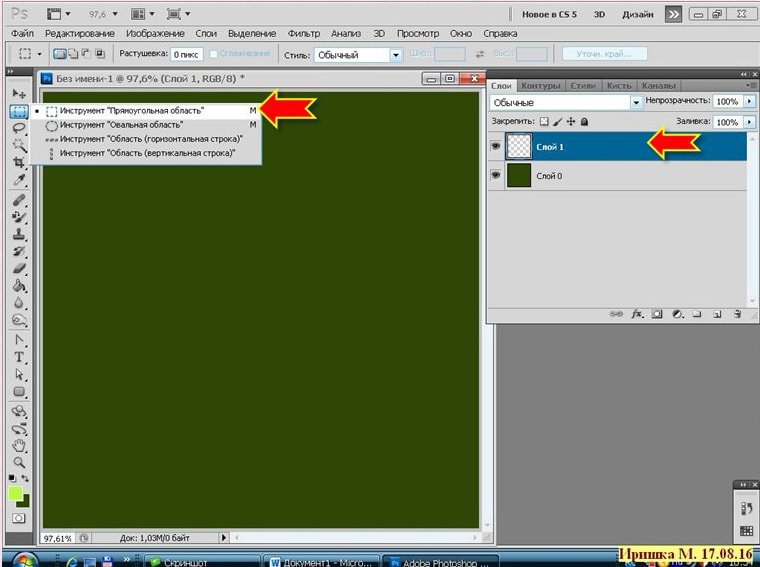Open the Фильтр menu
This screenshot has height=567, width=760.
303,33
